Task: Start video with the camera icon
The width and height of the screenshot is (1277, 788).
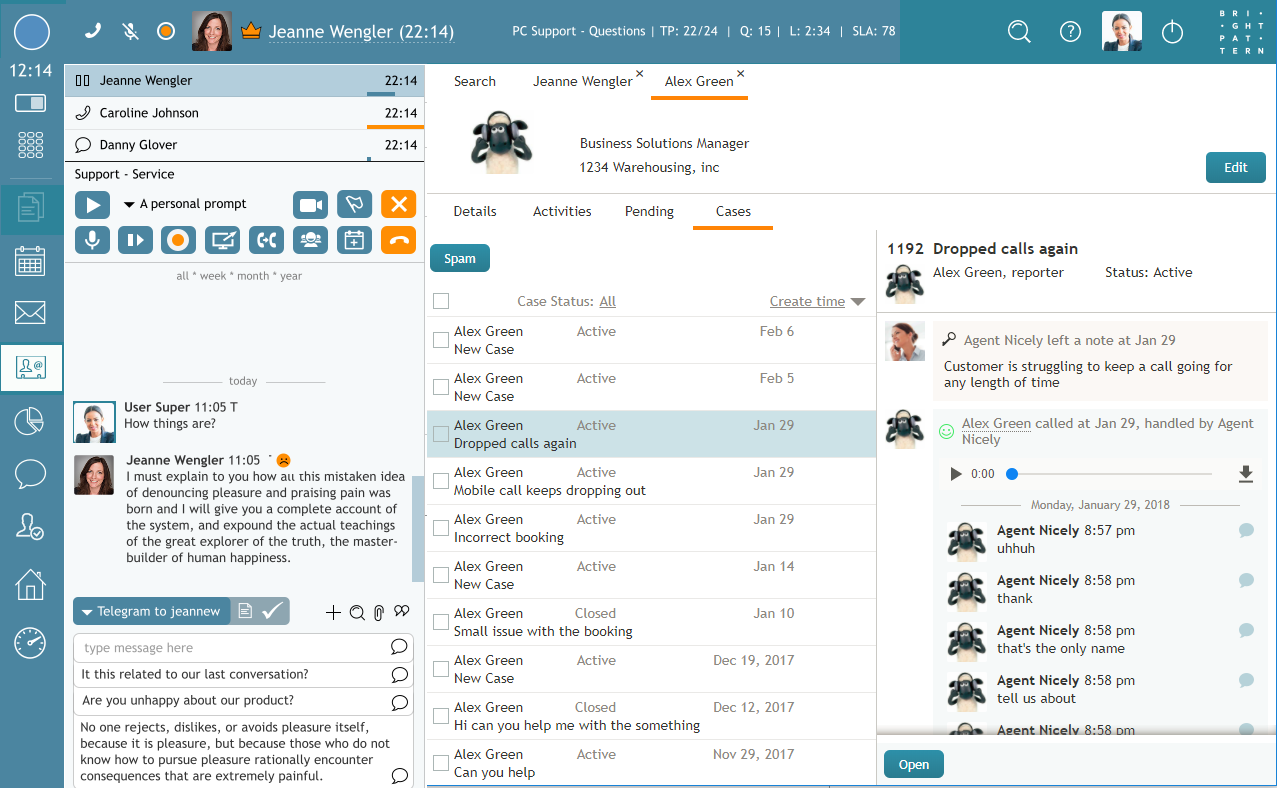Action: click(x=311, y=205)
